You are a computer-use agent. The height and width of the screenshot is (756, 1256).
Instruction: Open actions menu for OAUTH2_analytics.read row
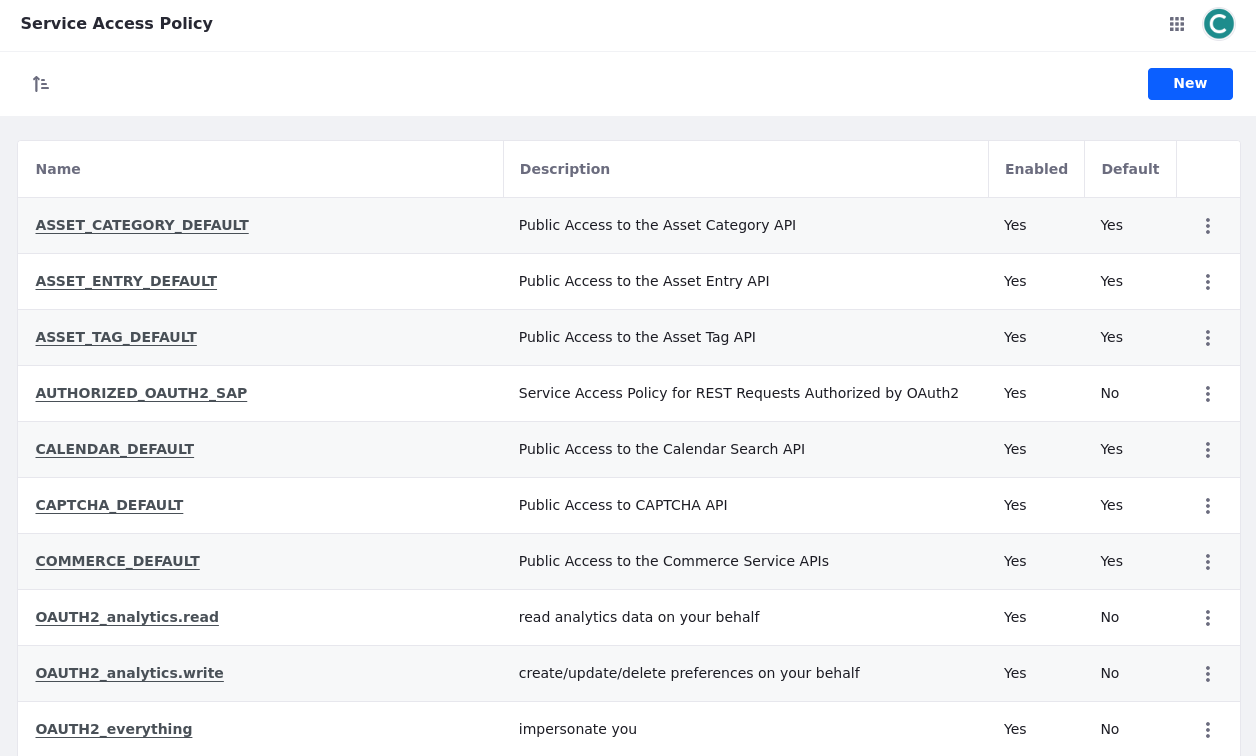click(x=1207, y=618)
